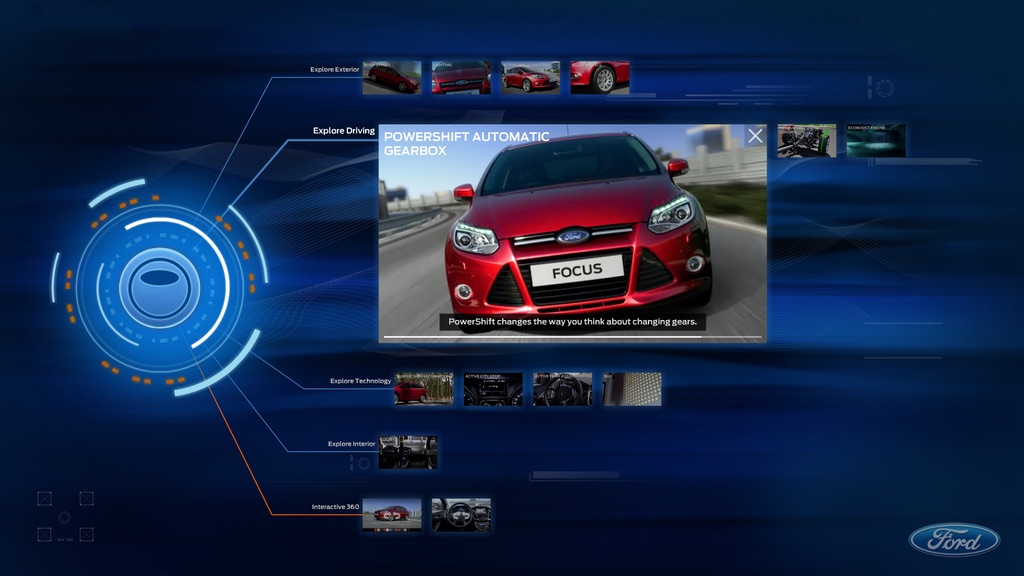Open the EcoBoost Engine thumbnail
The image size is (1024, 576).
[876, 140]
